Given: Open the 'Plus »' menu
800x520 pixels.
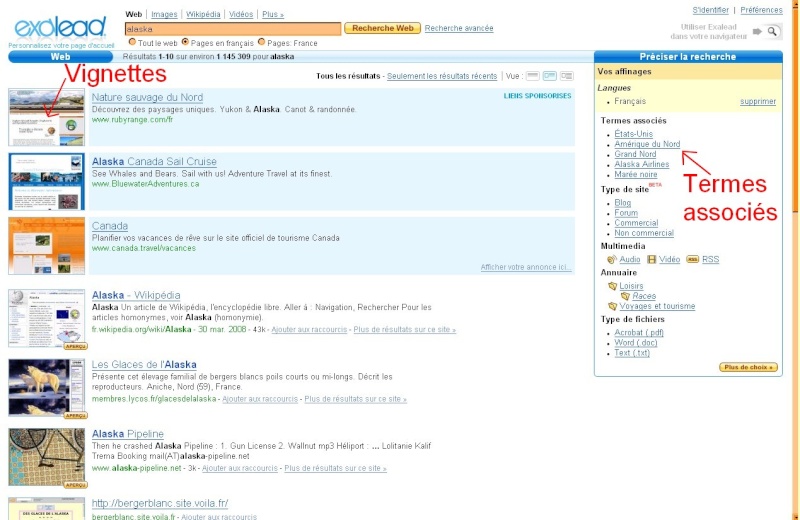Looking at the screenshot, I should (273, 14).
